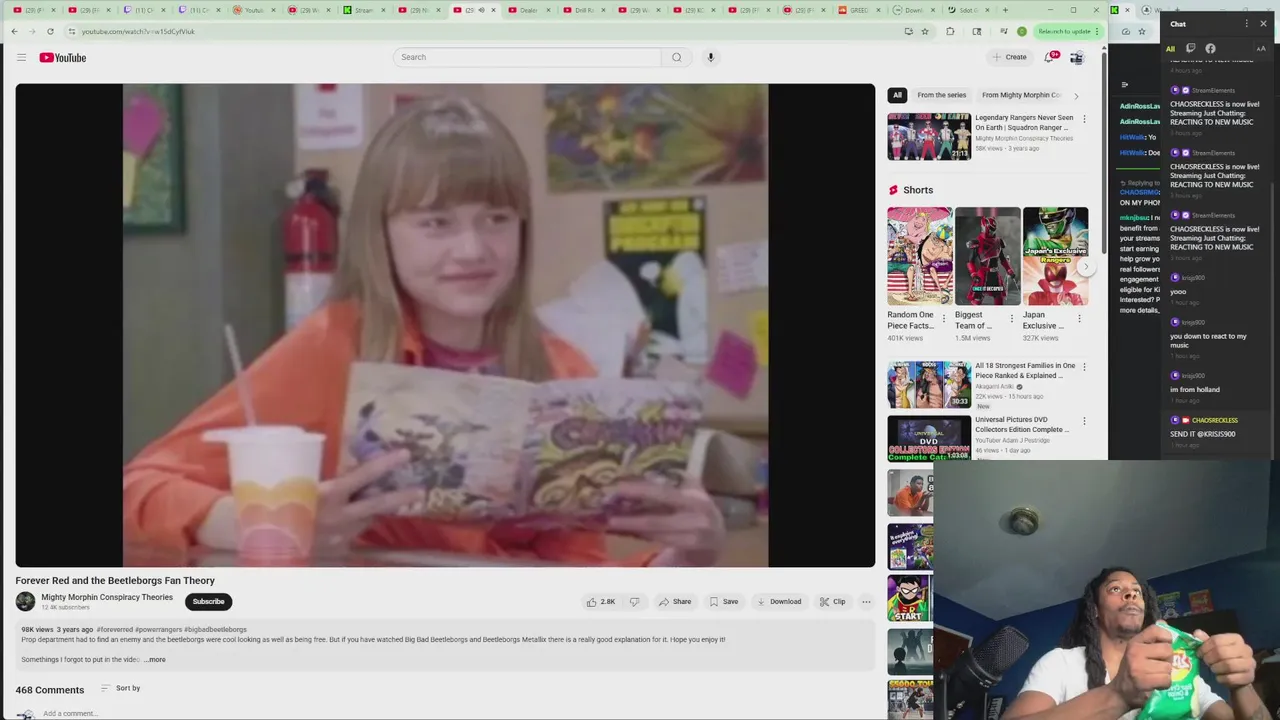
Task: Open Mighty Morphin Conspiracy Theories channel name
Action: click(x=107, y=597)
